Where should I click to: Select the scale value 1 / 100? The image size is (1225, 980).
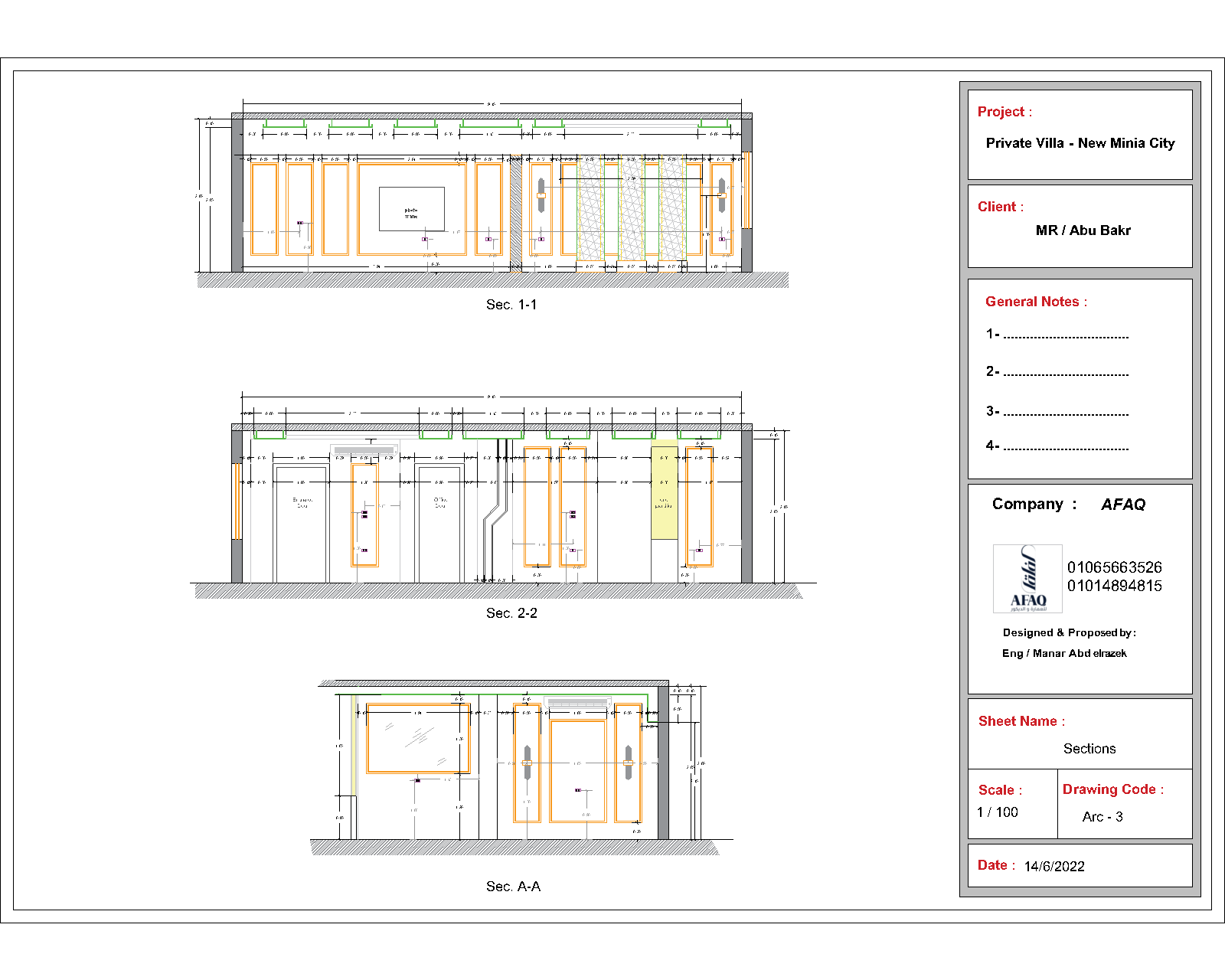pyautogui.click(x=998, y=812)
